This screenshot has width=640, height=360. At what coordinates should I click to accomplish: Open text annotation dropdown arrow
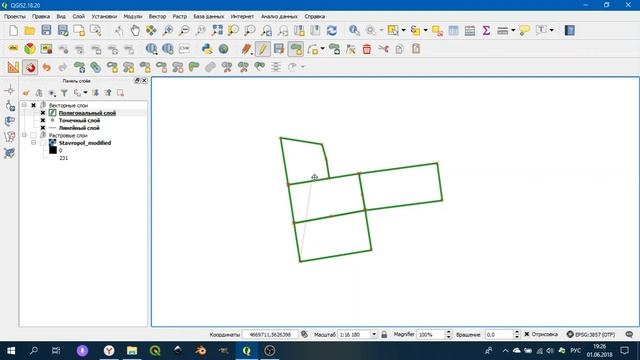[551, 30]
